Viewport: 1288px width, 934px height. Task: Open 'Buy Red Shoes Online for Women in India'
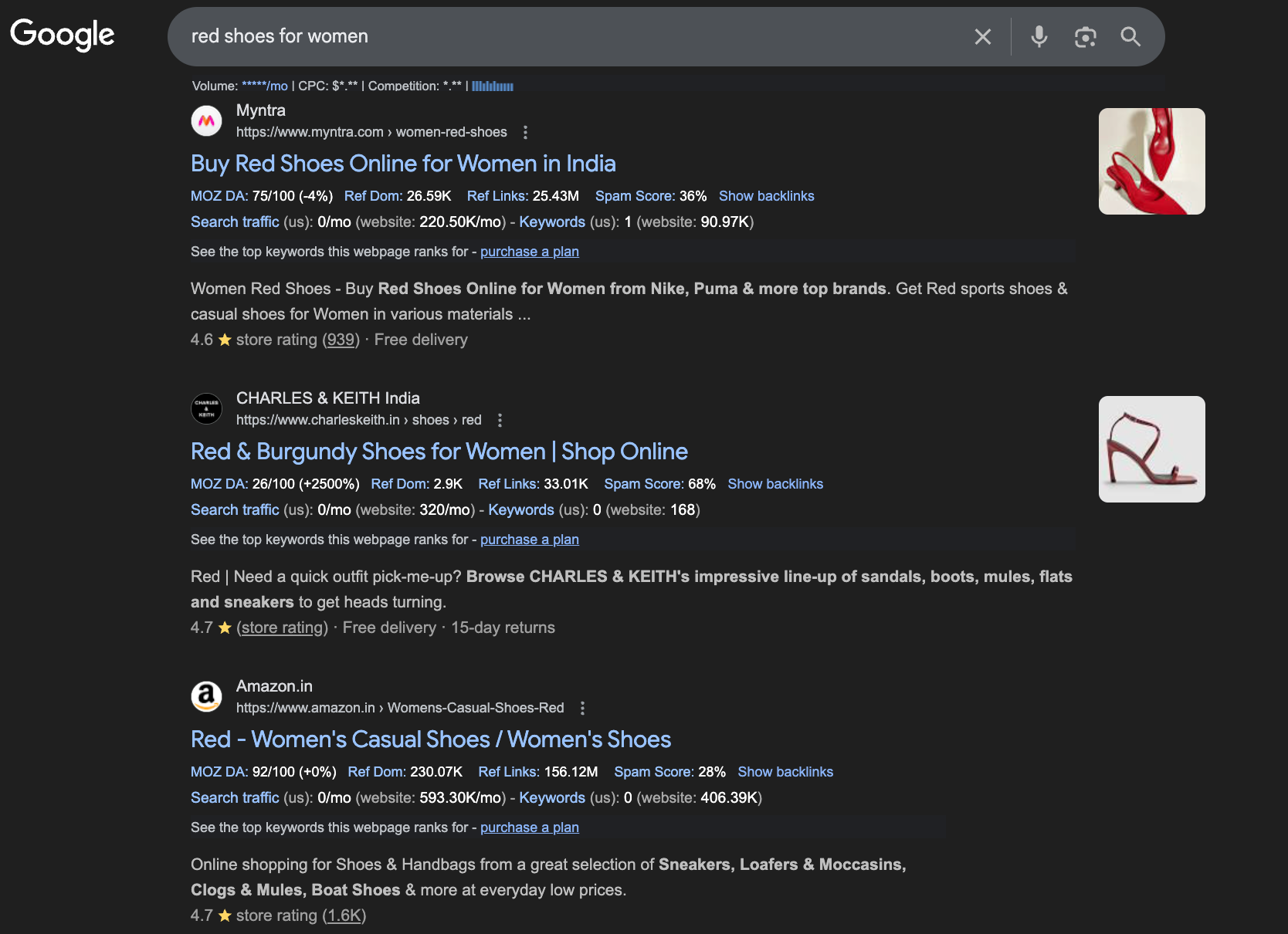[403, 164]
